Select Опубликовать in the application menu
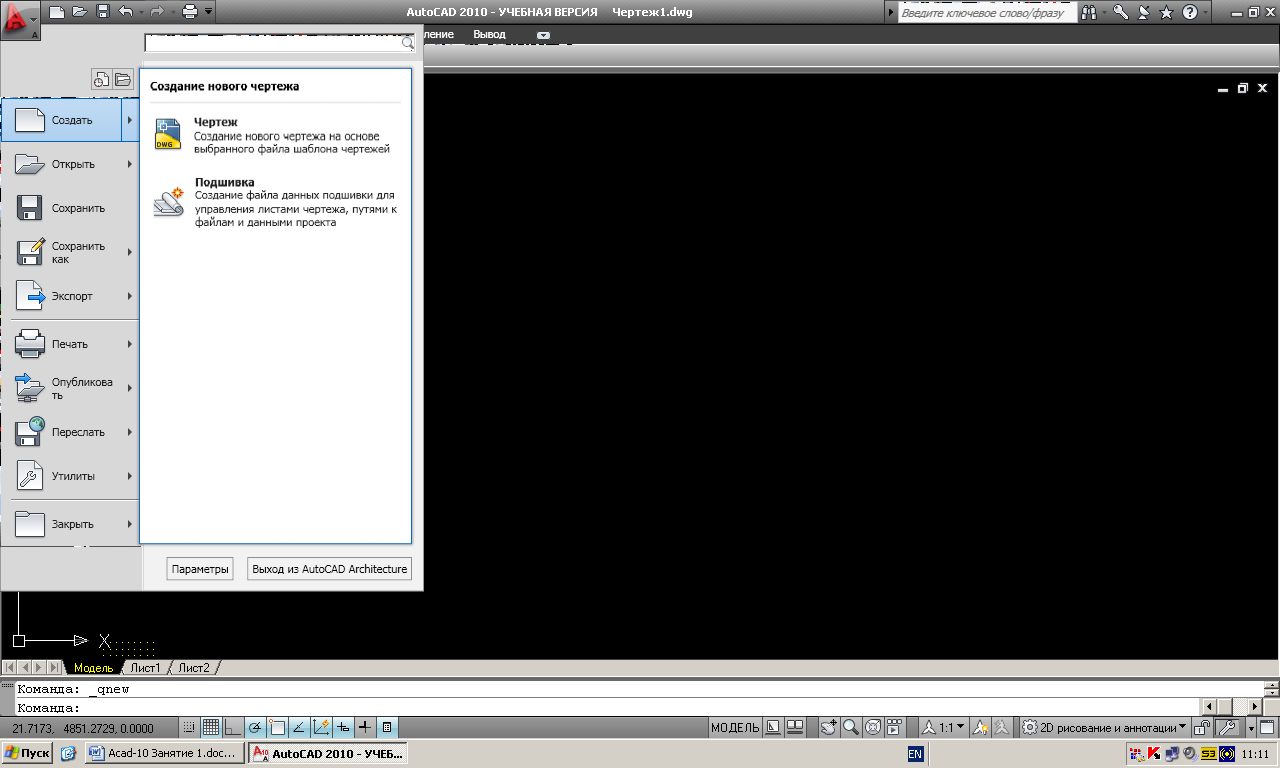This screenshot has height=768, width=1280. [70, 388]
